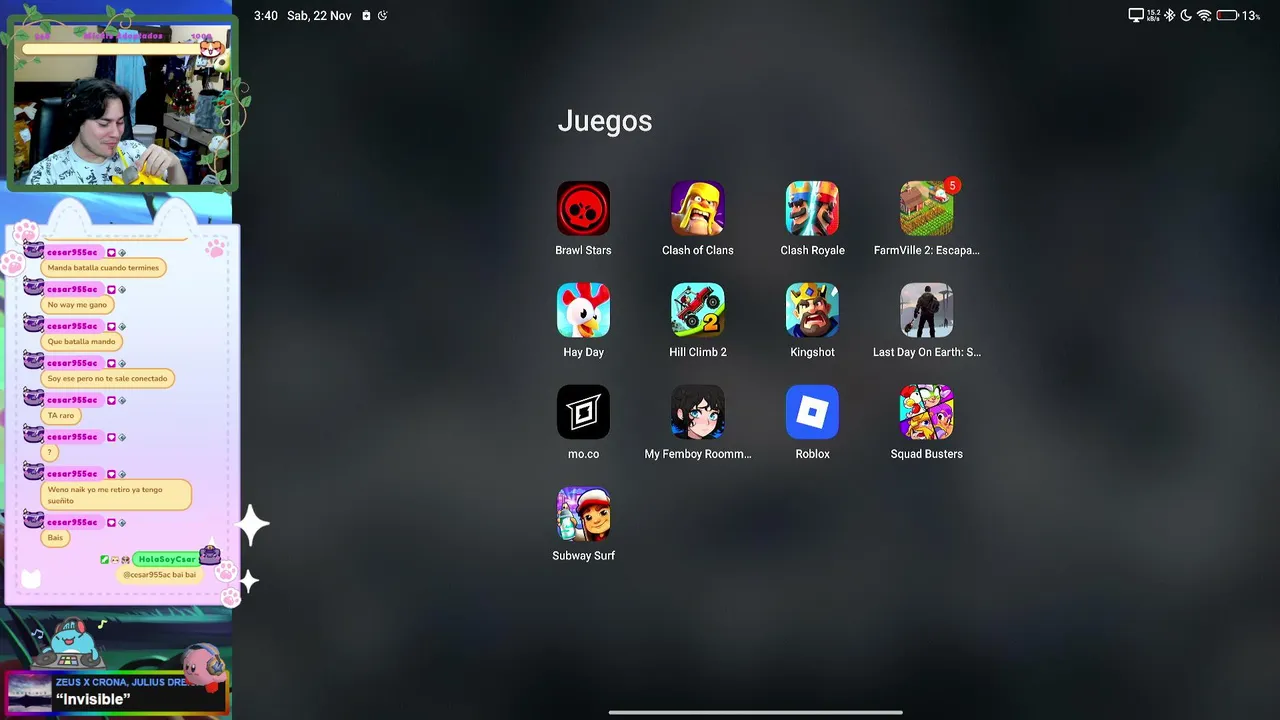Tap the do-not-disturb moon icon
1280x720 pixels.
(x=1186, y=15)
